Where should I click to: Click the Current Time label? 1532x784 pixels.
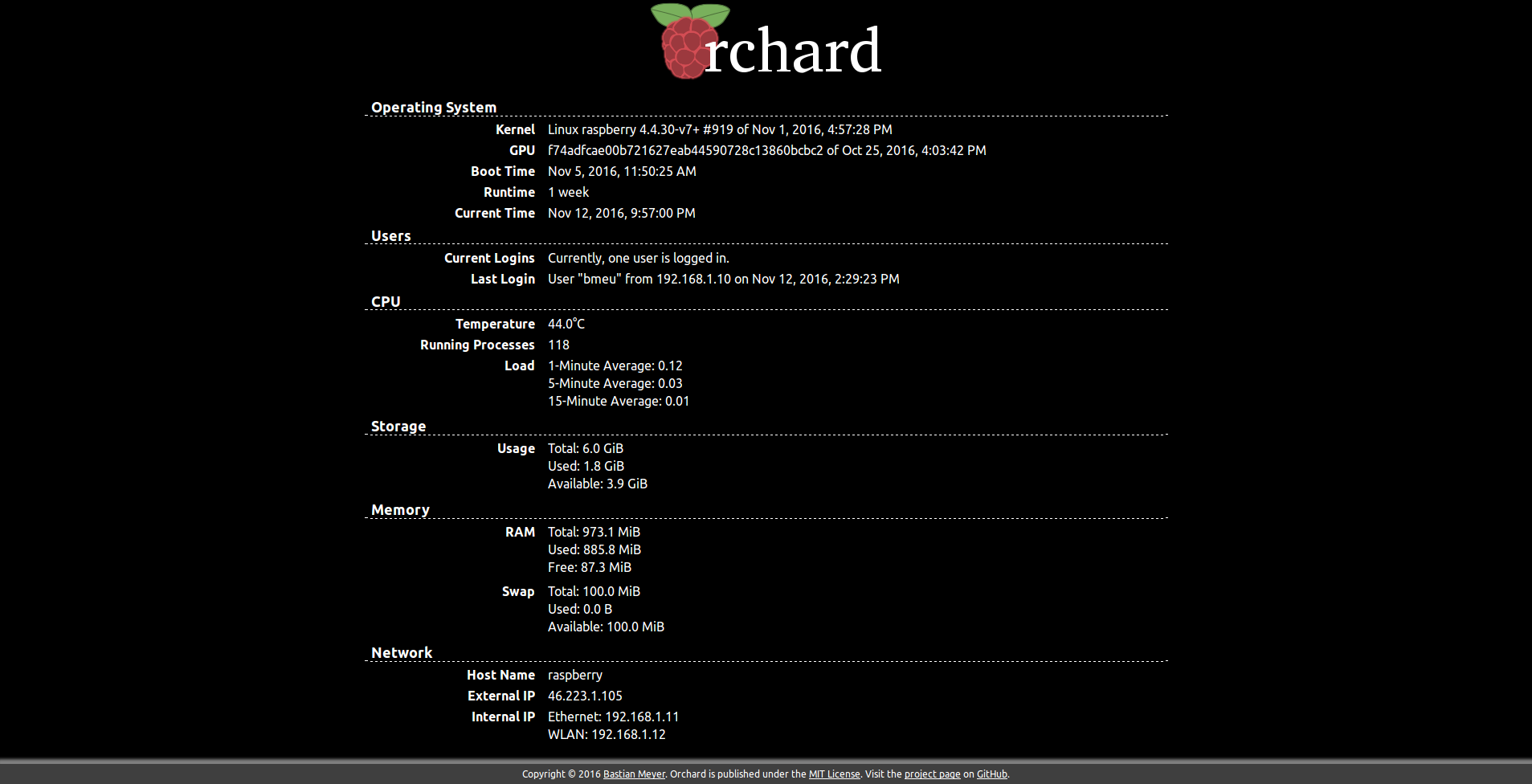495,213
